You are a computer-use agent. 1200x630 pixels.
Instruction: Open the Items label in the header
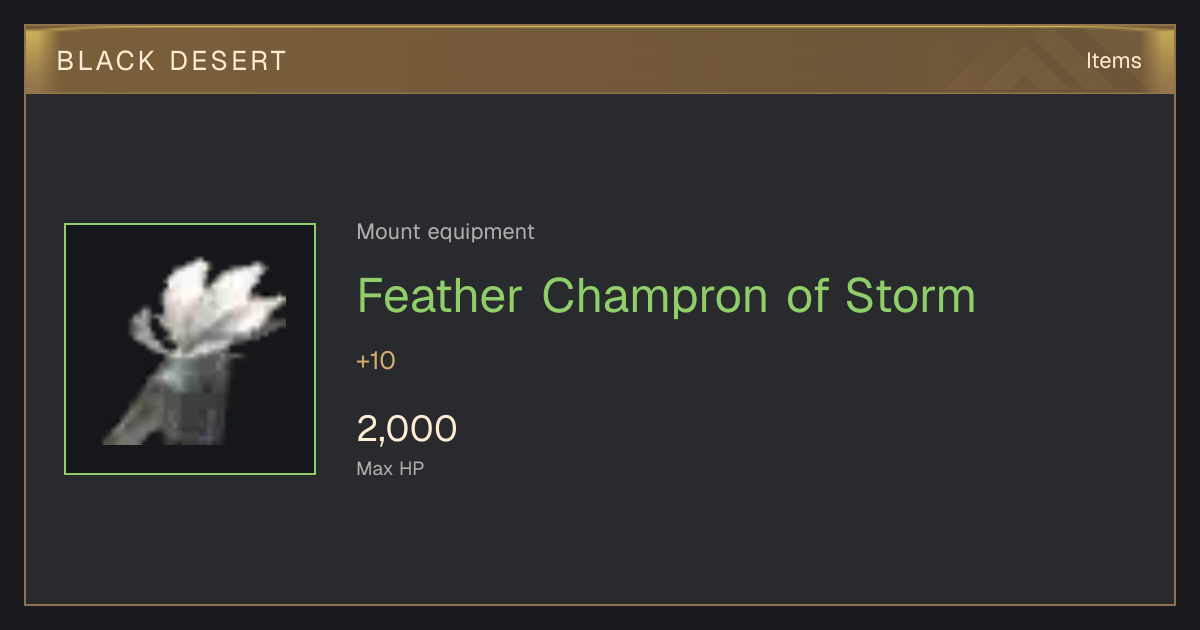(1114, 60)
